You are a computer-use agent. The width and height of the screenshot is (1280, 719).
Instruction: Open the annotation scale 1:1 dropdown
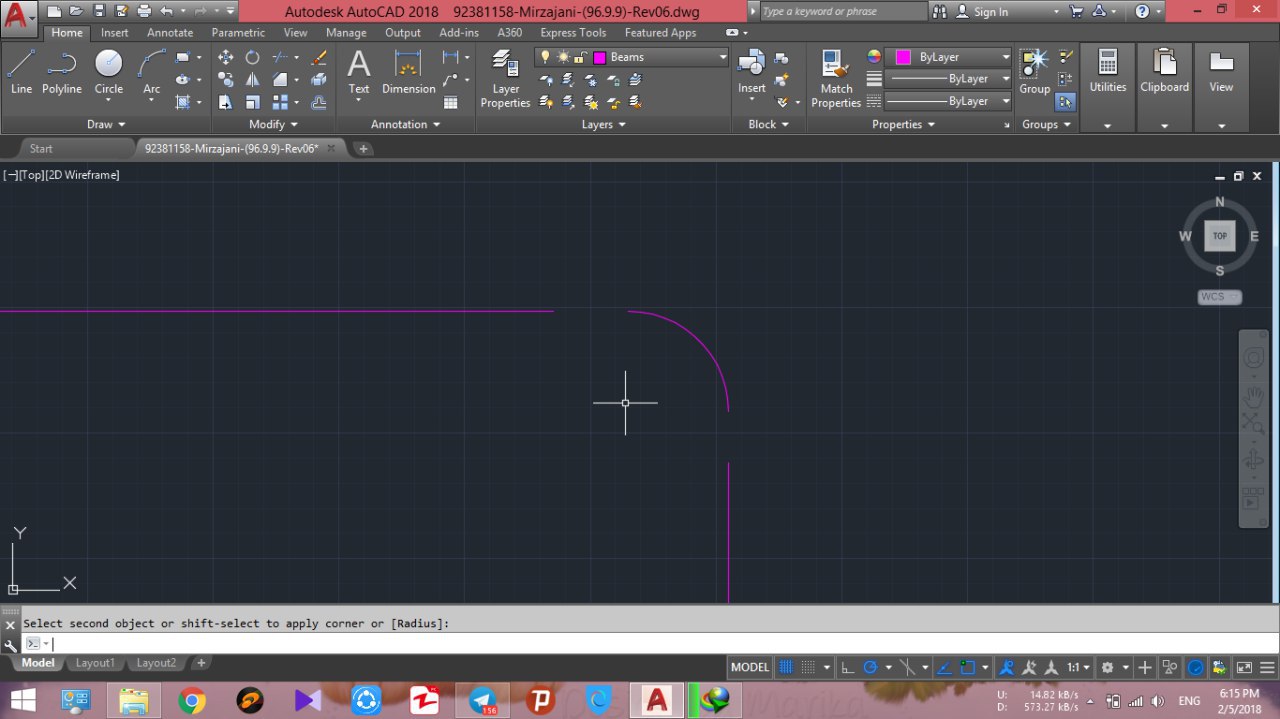1078,667
